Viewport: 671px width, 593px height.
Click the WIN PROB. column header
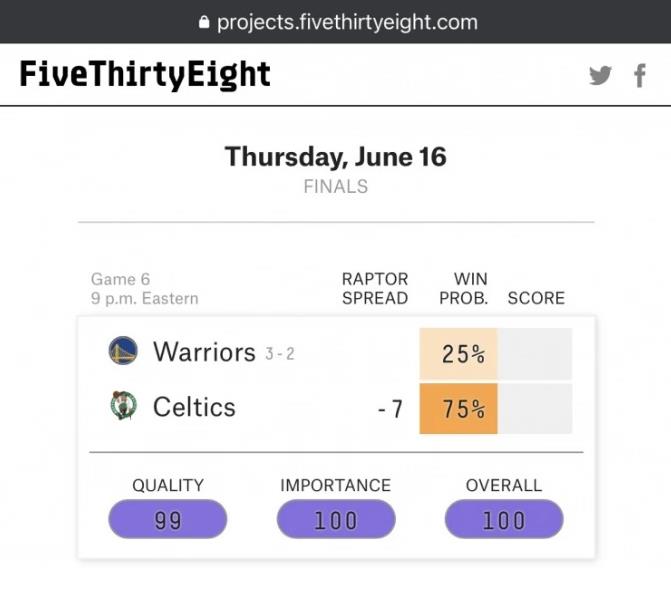tap(463, 289)
